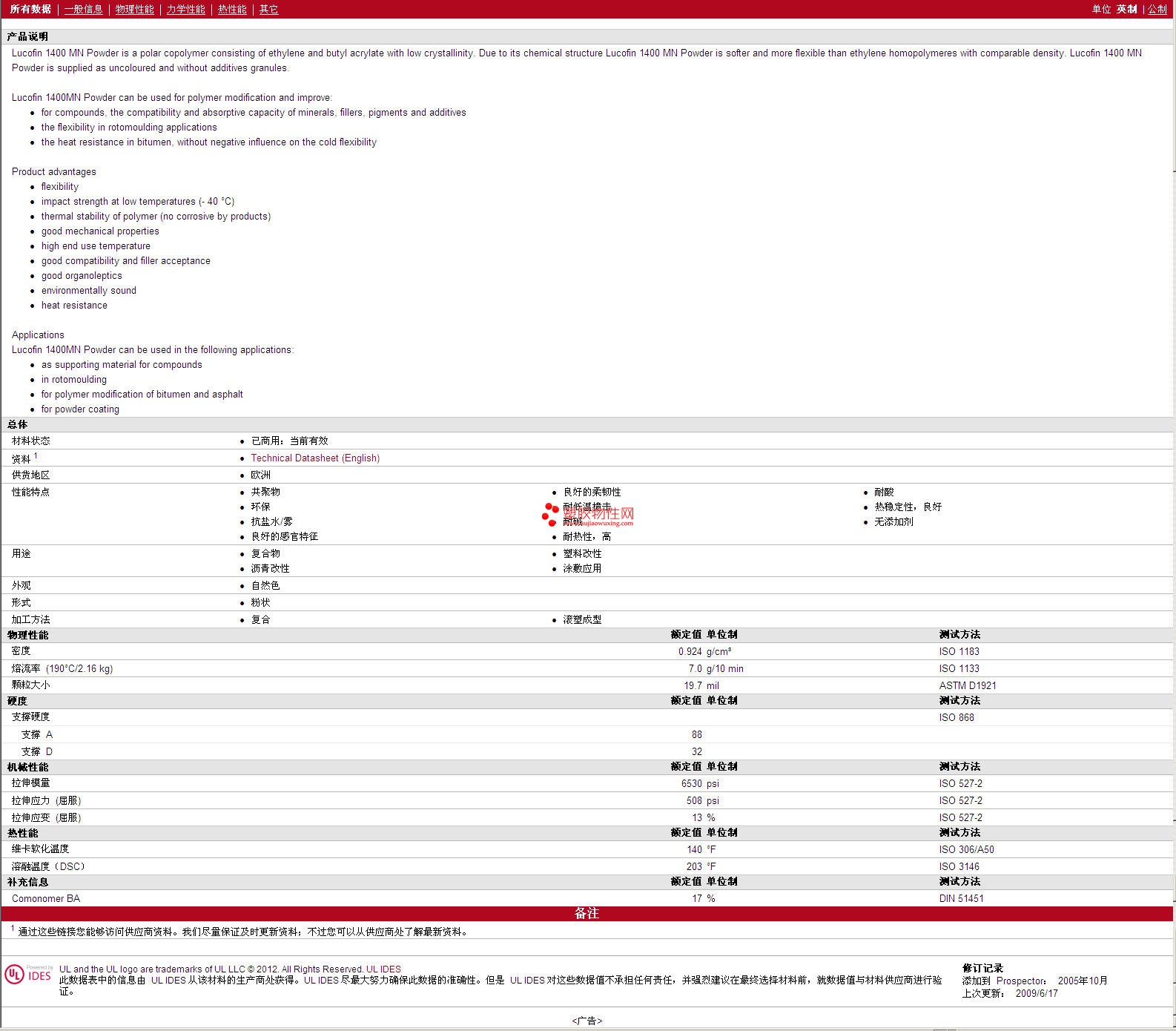
Task: Click the 2005年10月 Prospector date
Action: 1083,981
